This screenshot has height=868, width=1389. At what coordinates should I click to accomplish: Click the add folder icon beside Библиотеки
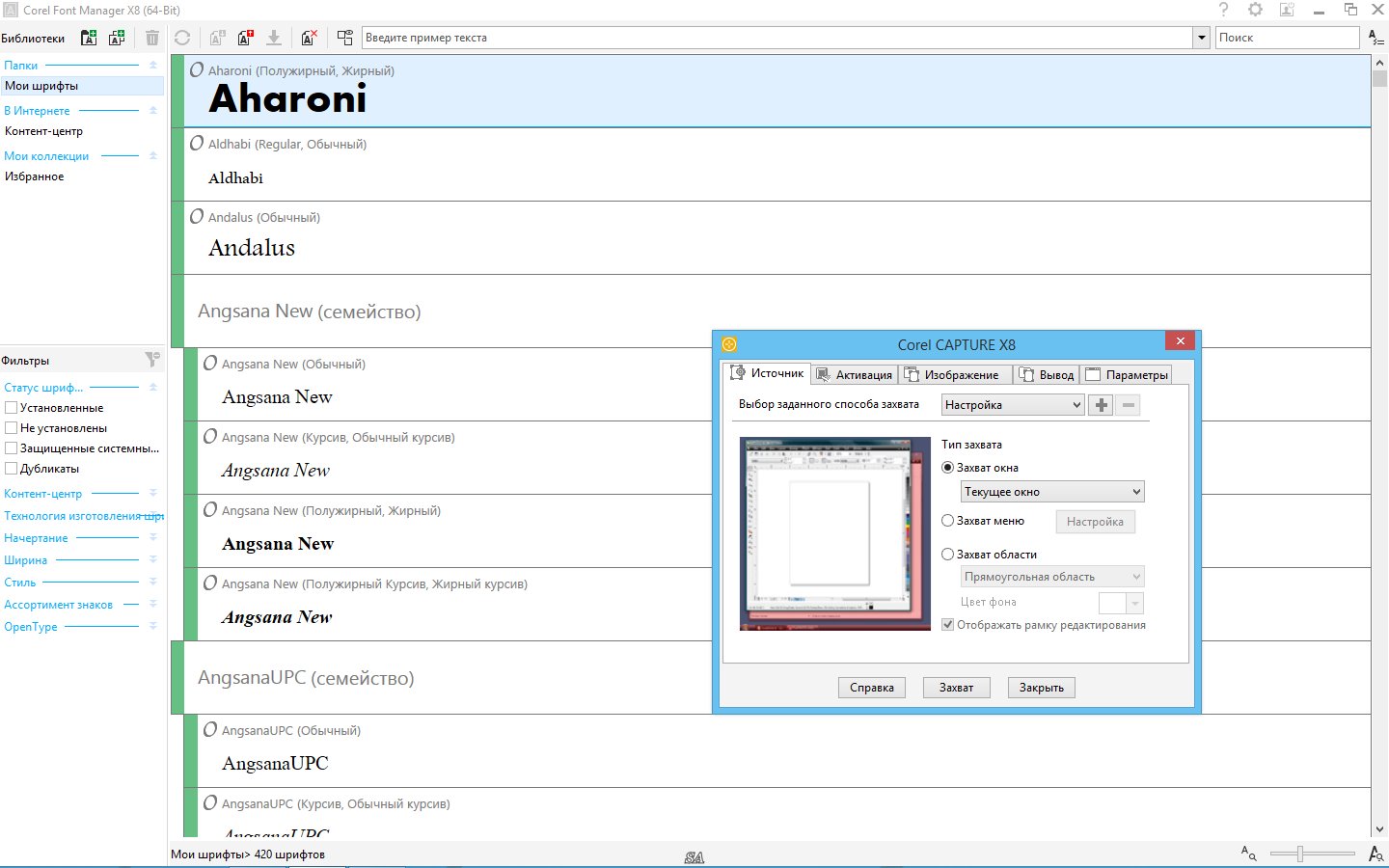pyautogui.click(x=89, y=38)
